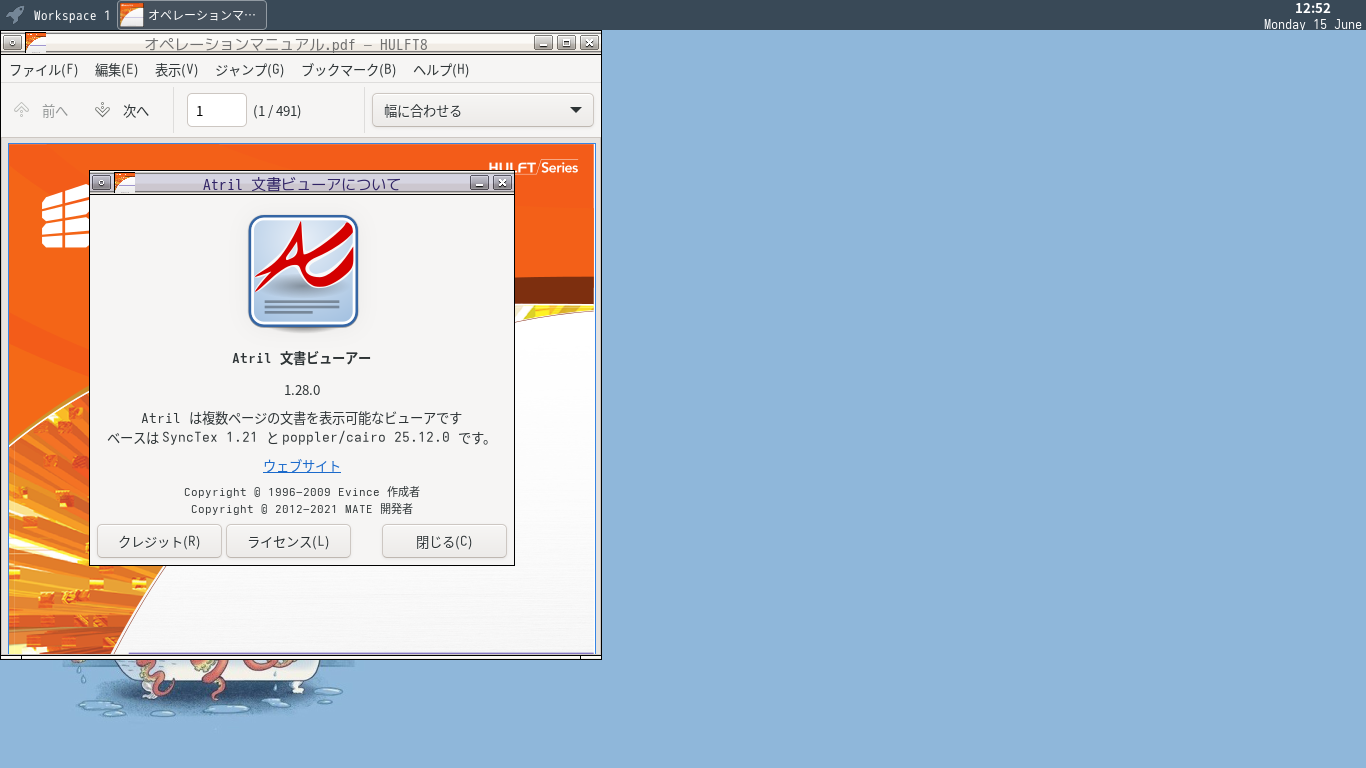Click the Workspace 1 switcher label

tap(71, 16)
